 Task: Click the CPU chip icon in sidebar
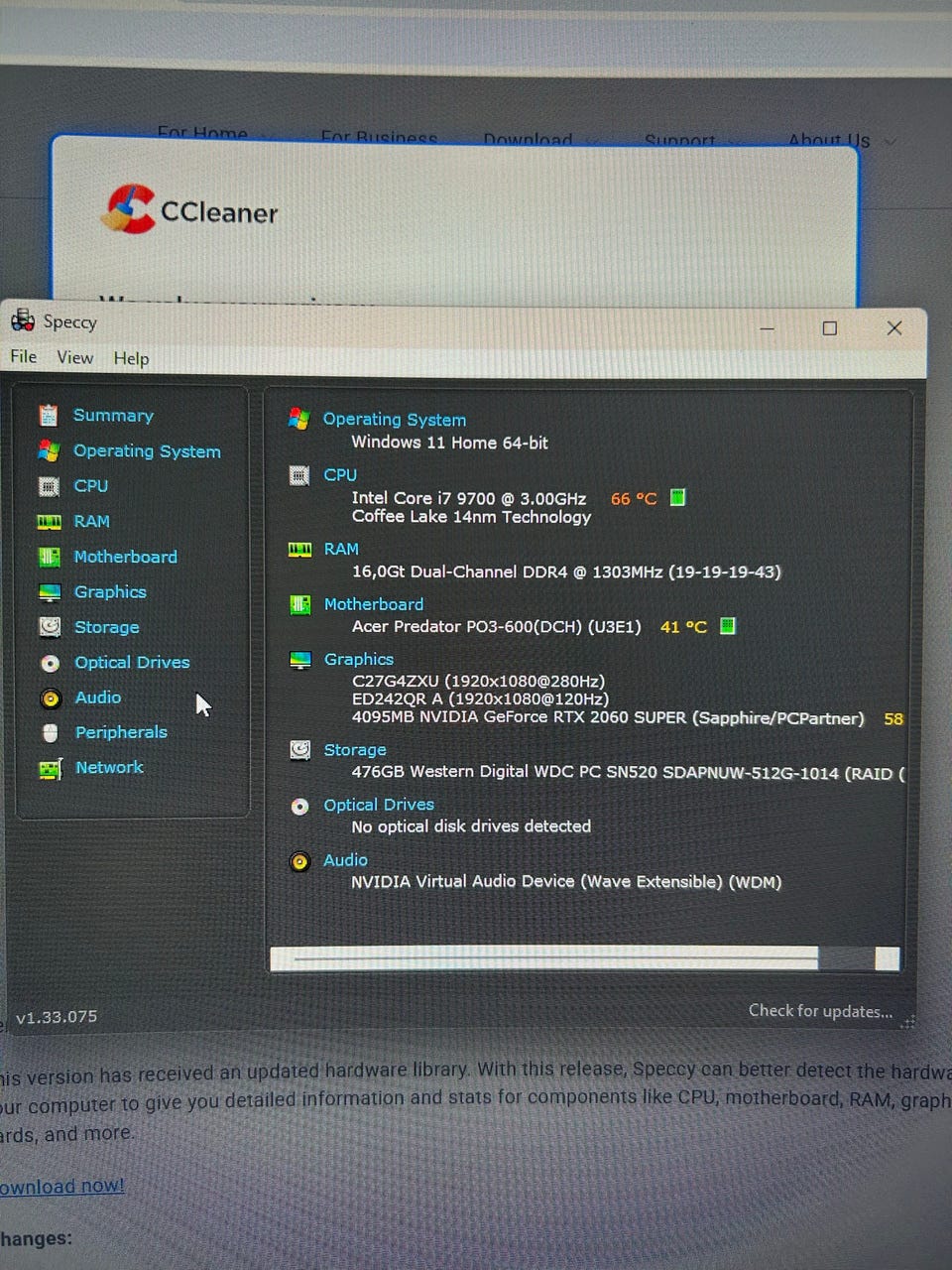[48, 486]
